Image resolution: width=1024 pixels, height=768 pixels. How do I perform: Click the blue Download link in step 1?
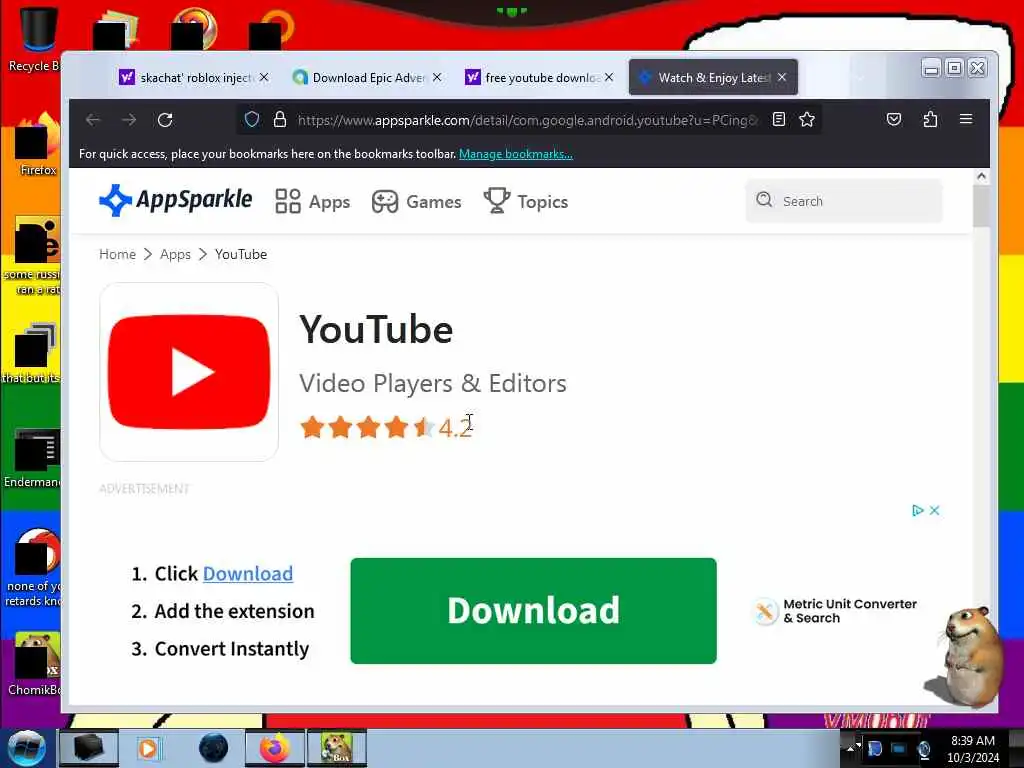click(x=248, y=573)
